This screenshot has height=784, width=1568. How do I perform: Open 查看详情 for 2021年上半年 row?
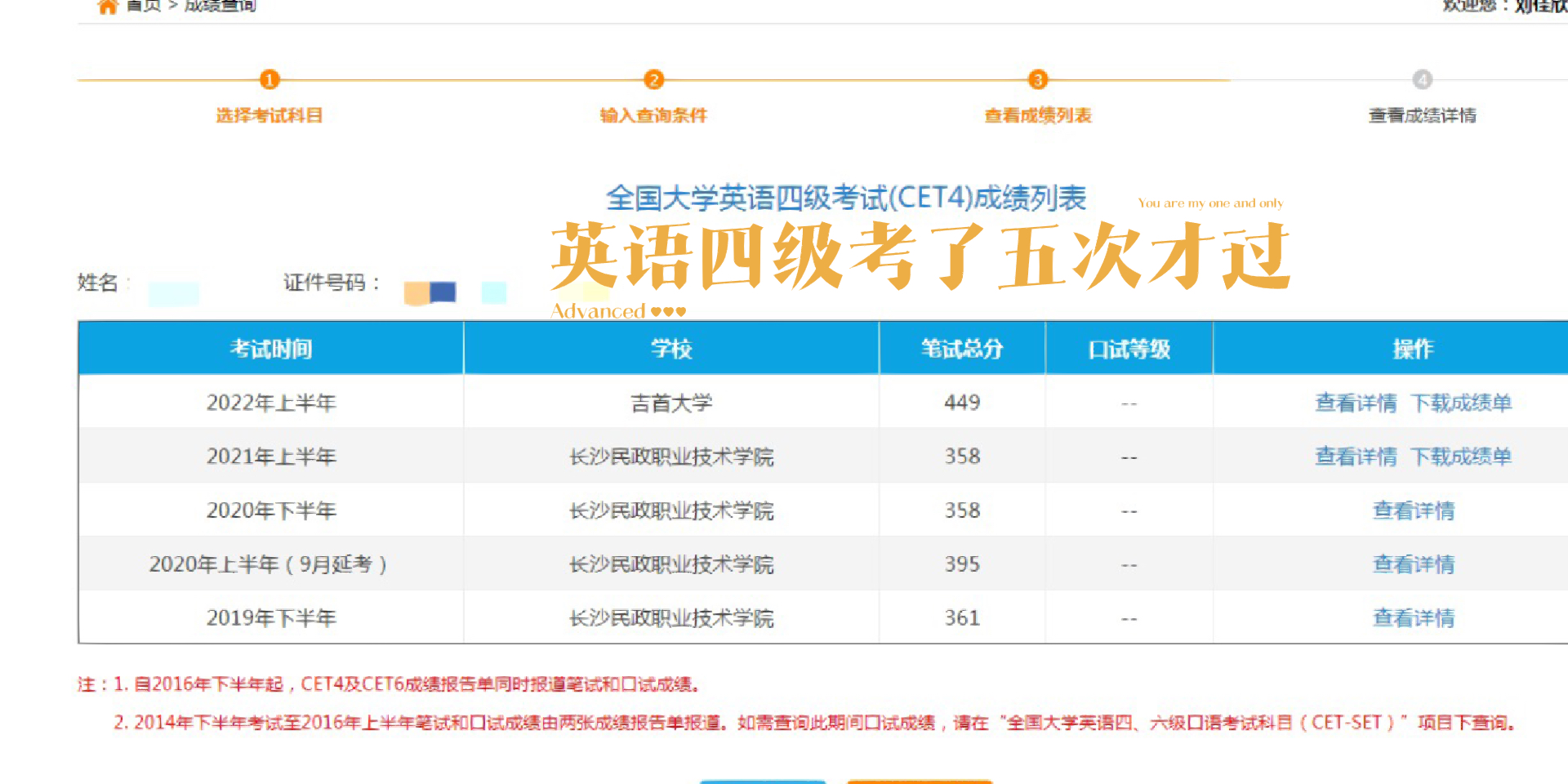click(1356, 457)
